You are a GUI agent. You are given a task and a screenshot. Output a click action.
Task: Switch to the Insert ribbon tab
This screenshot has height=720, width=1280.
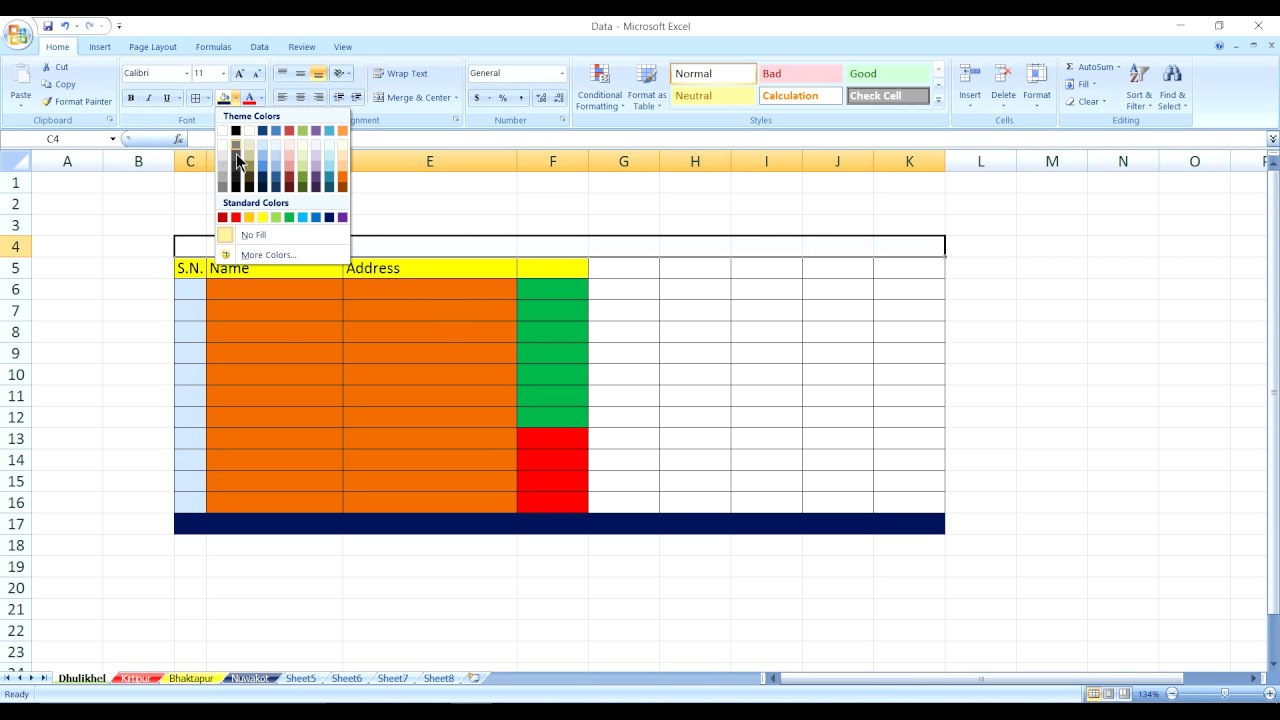[100, 47]
